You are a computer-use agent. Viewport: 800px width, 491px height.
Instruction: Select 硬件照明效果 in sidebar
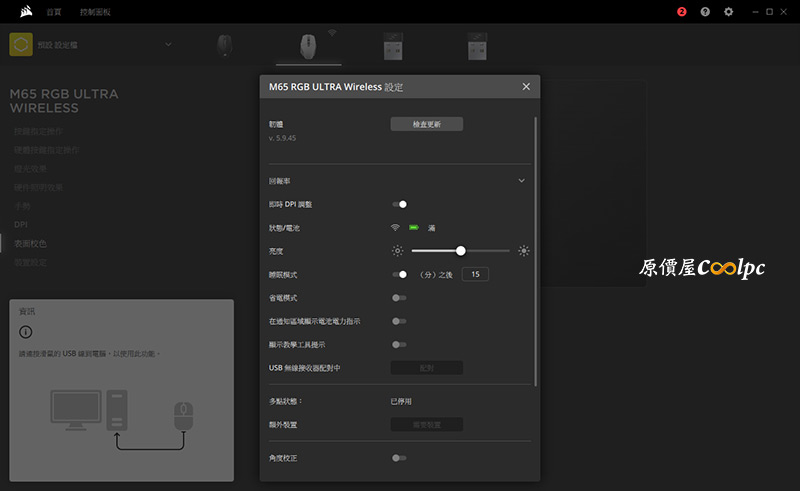point(38,188)
